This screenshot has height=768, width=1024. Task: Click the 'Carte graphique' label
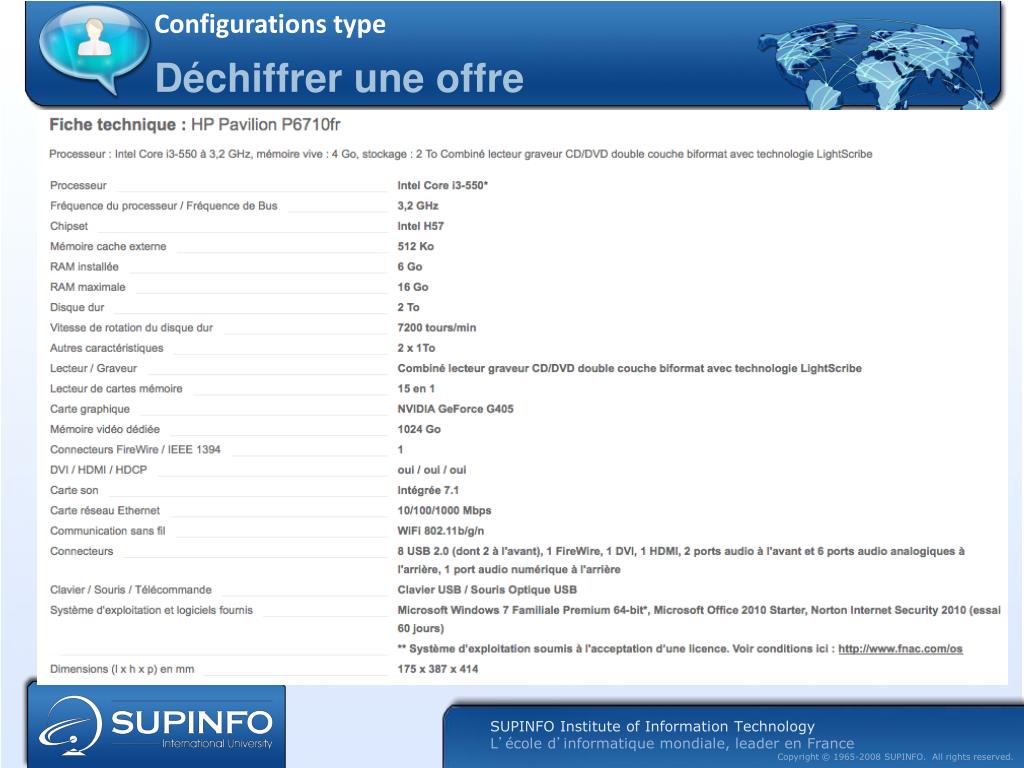[x=89, y=409]
